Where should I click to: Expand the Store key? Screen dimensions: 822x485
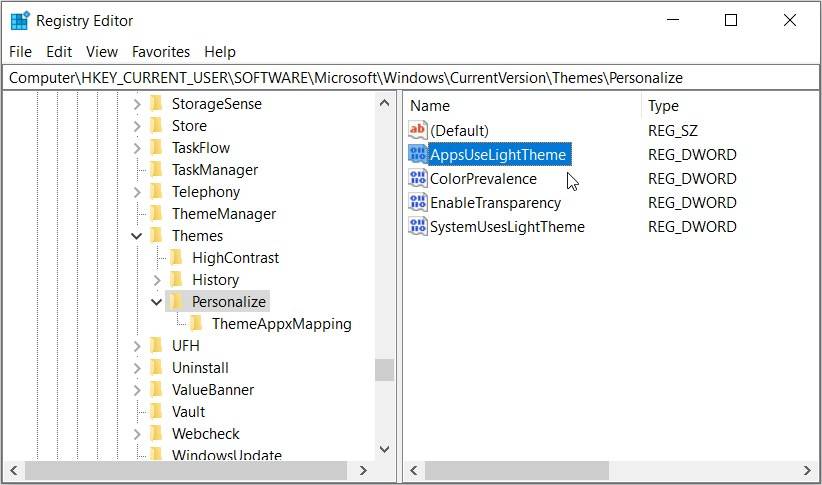(x=137, y=126)
